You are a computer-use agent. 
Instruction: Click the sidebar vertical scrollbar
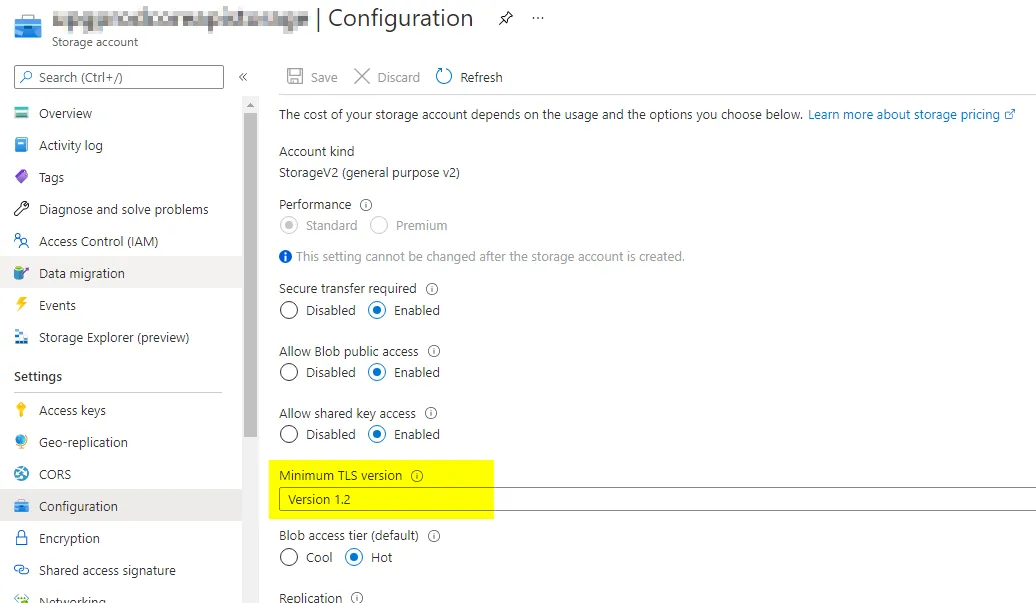(x=250, y=270)
